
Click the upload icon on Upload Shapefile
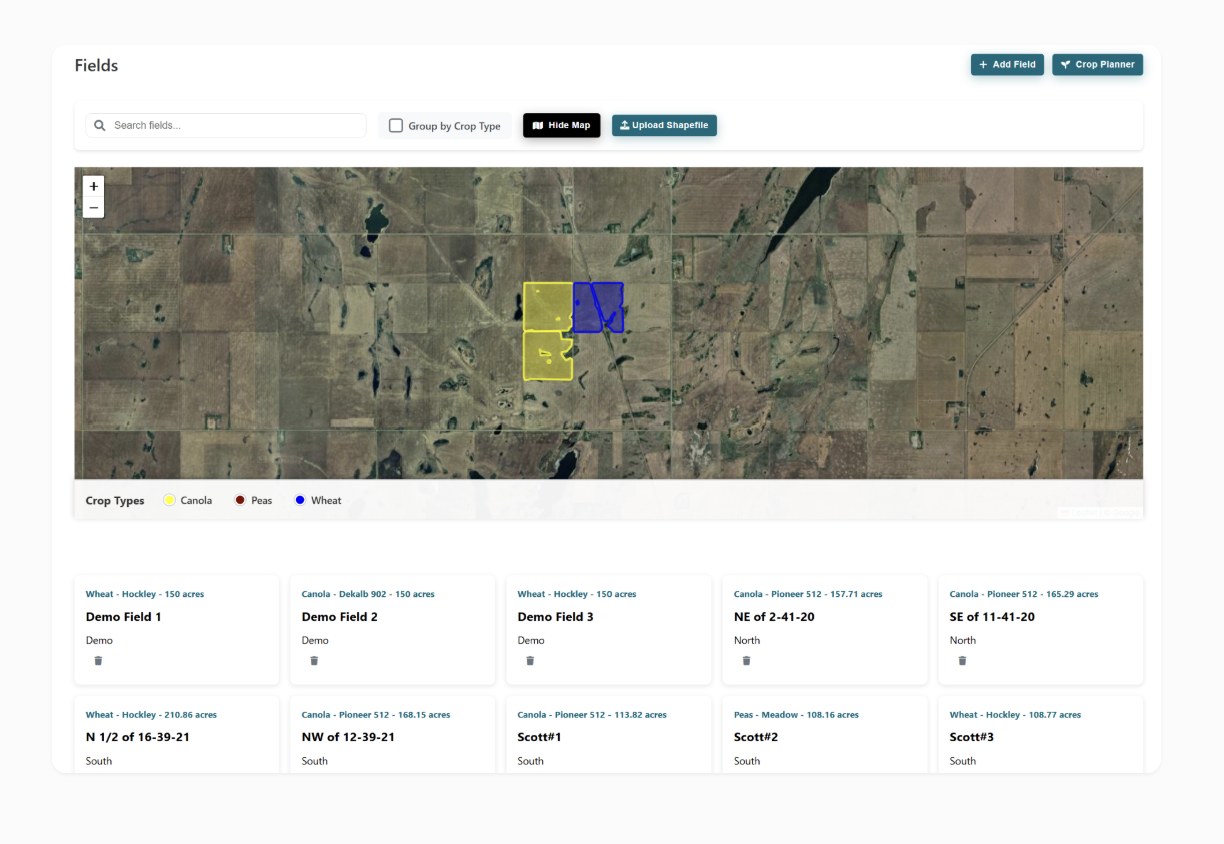[625, 125]
